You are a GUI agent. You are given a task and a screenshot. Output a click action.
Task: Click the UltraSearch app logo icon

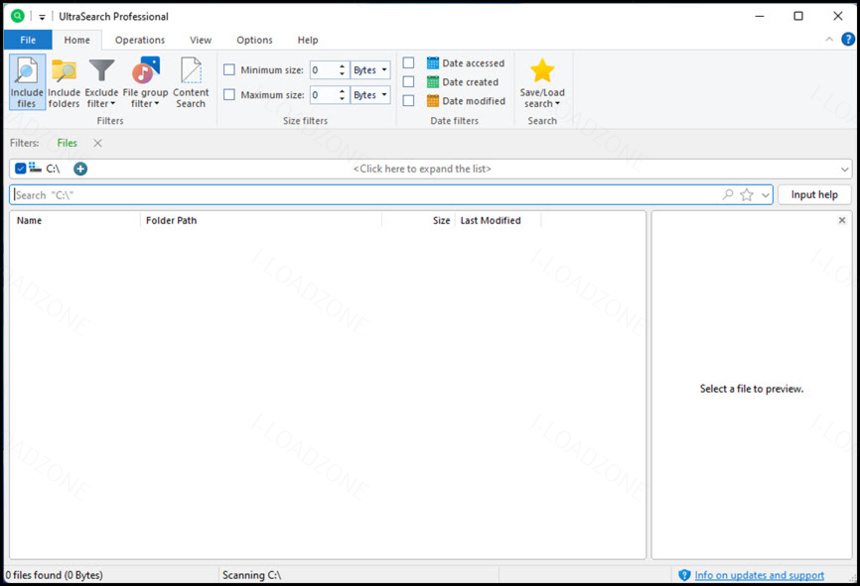coord(18,16)
